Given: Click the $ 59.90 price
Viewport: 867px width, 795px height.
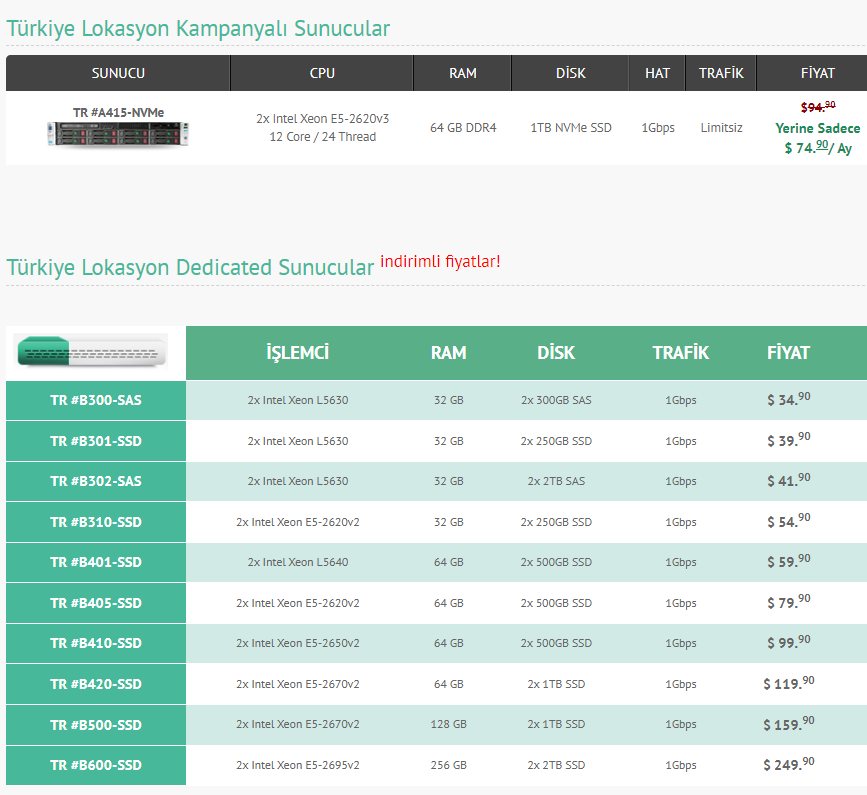Looking at the screenshot, I should pos(788,561).
